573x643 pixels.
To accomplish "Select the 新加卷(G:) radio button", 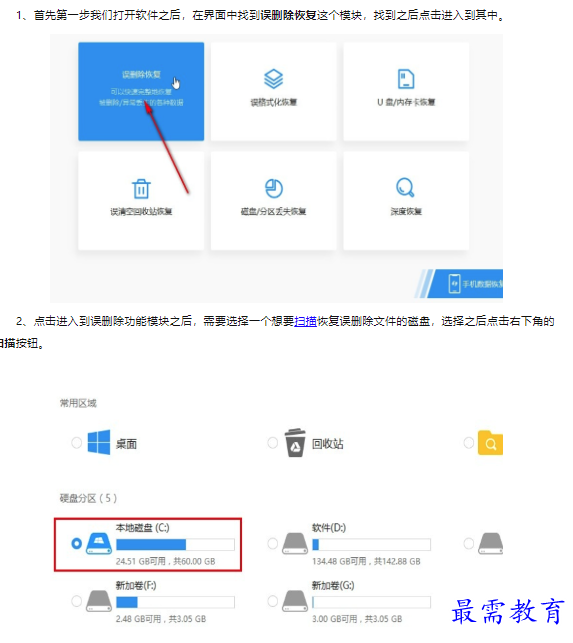I will pos(273,601).
